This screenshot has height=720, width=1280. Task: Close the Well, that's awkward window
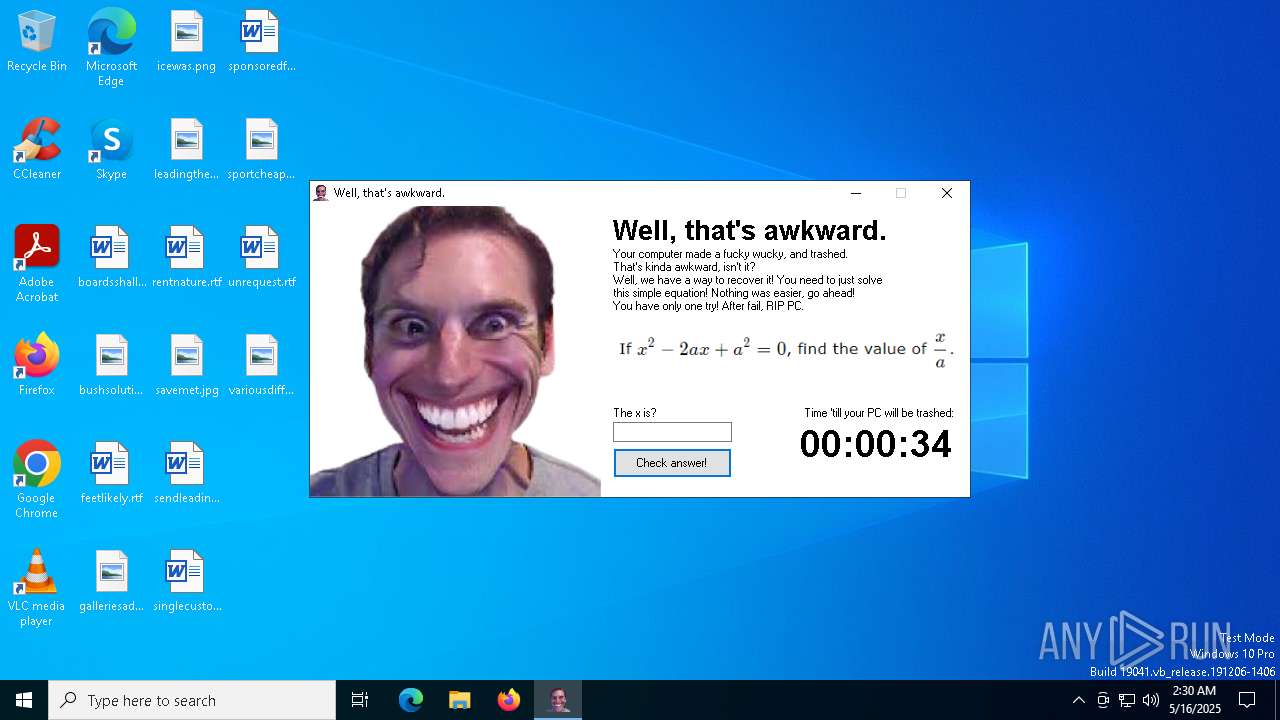pos(946,193)
